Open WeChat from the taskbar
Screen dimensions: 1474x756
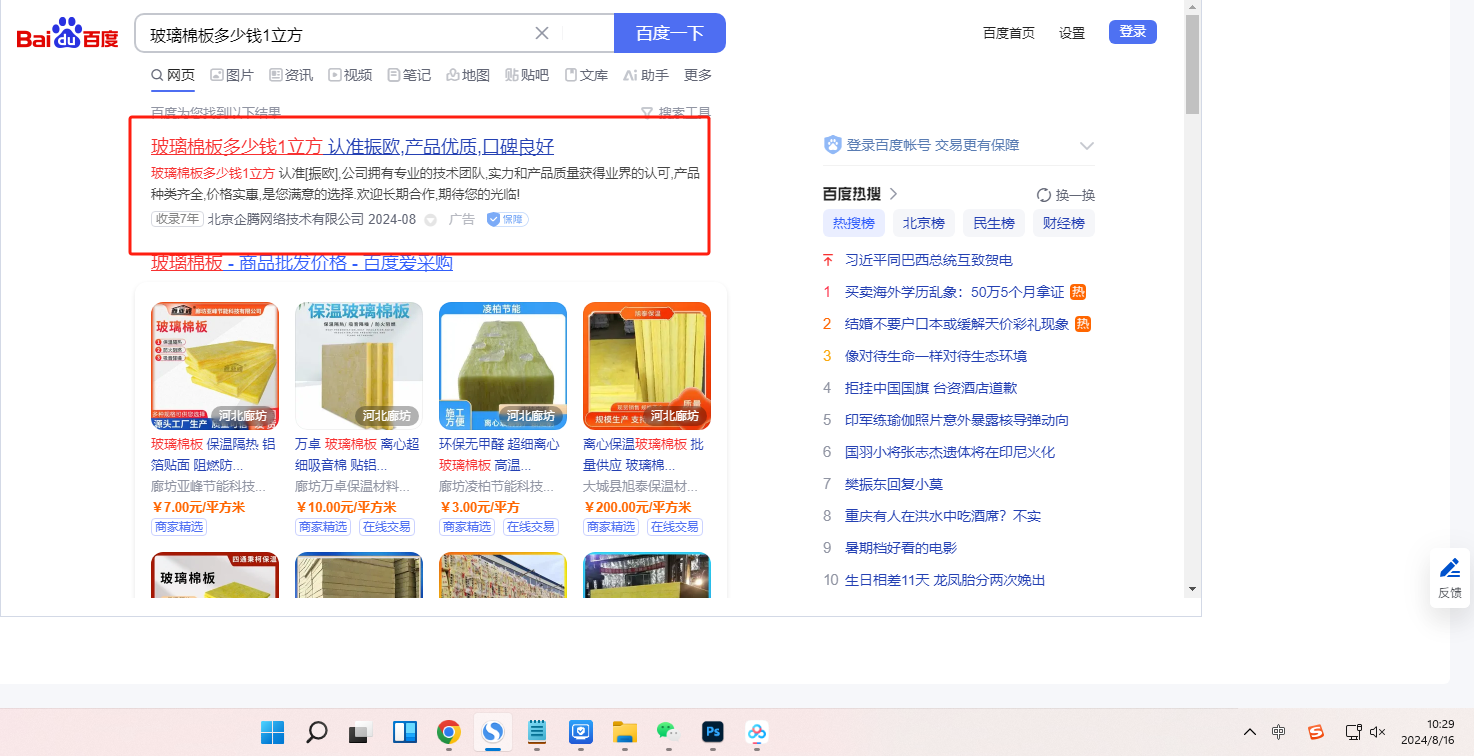tap(667, 732)
